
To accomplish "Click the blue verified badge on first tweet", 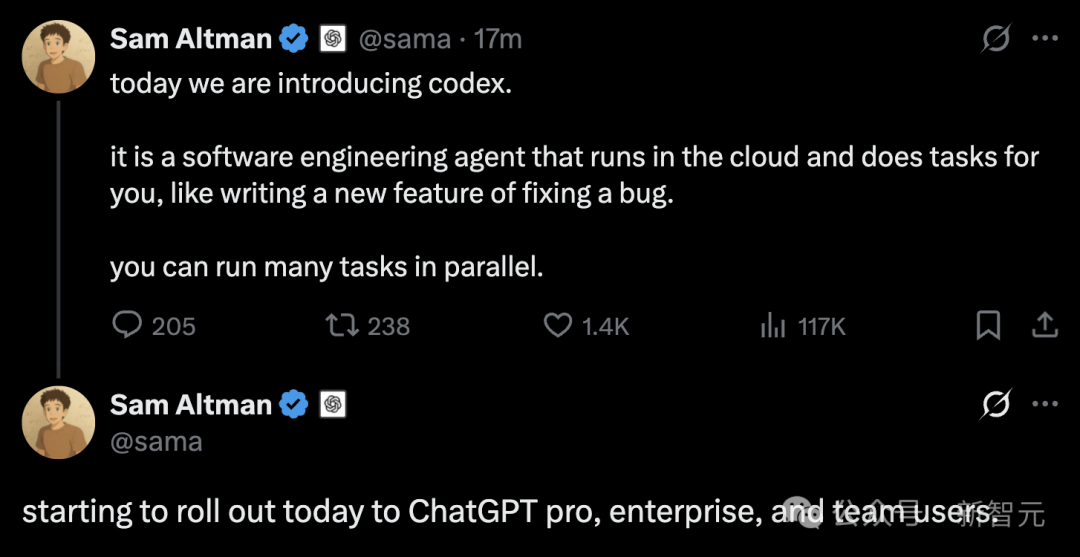I will click(295, 39).
